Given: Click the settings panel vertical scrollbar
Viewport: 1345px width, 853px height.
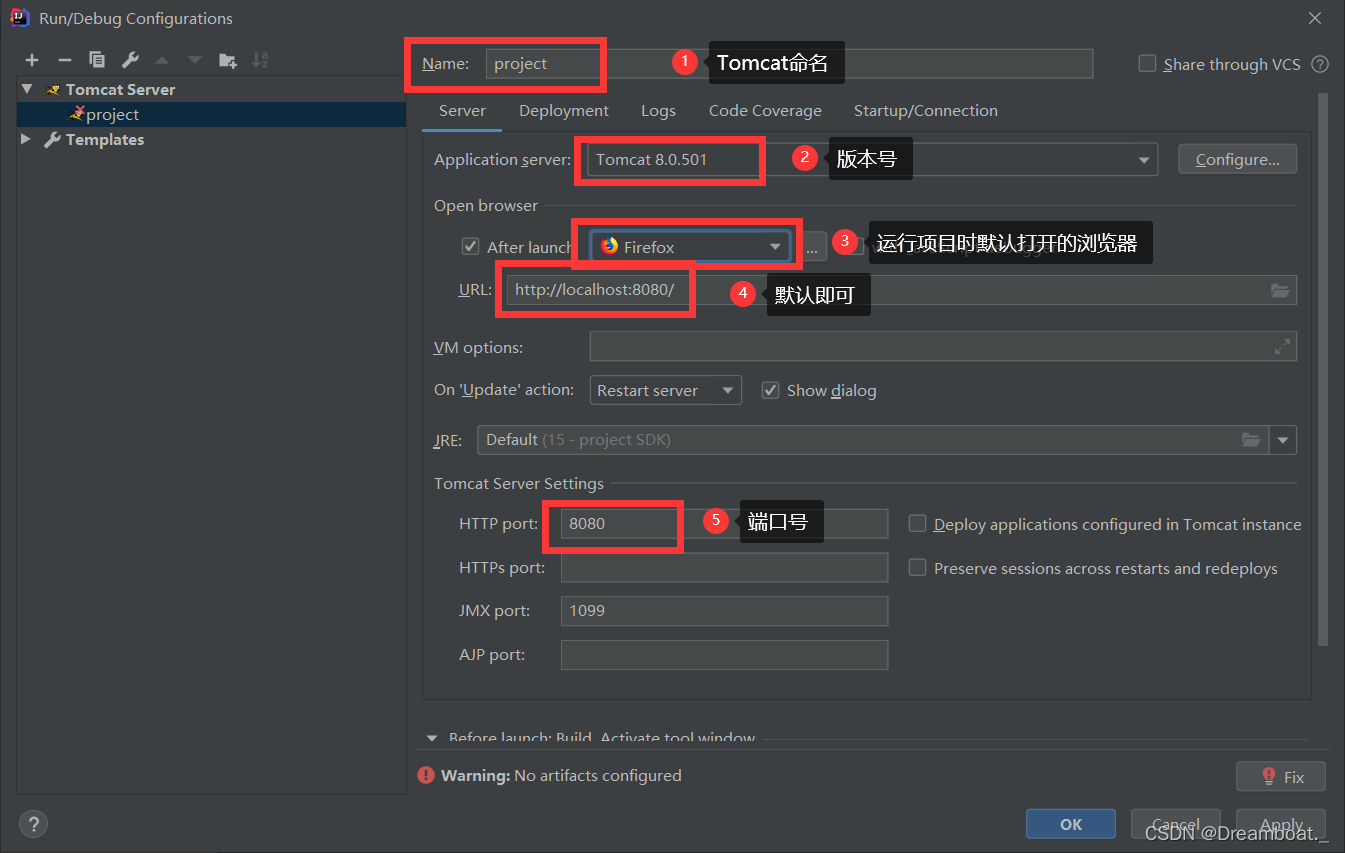Looking at the screenshot, I should tap(1323, 370).
